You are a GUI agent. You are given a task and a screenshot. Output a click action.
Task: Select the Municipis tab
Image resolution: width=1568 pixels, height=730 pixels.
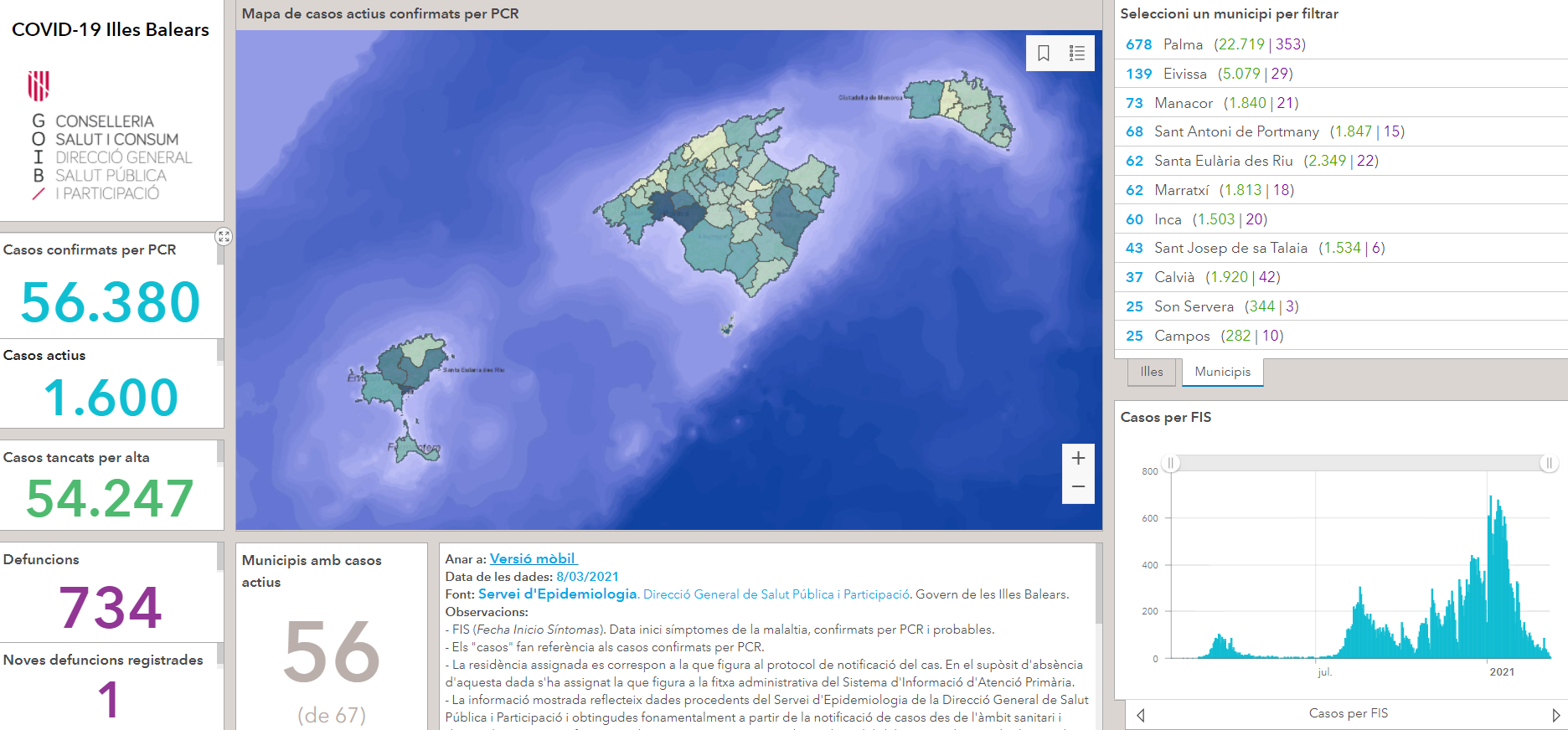(1222, 372)
